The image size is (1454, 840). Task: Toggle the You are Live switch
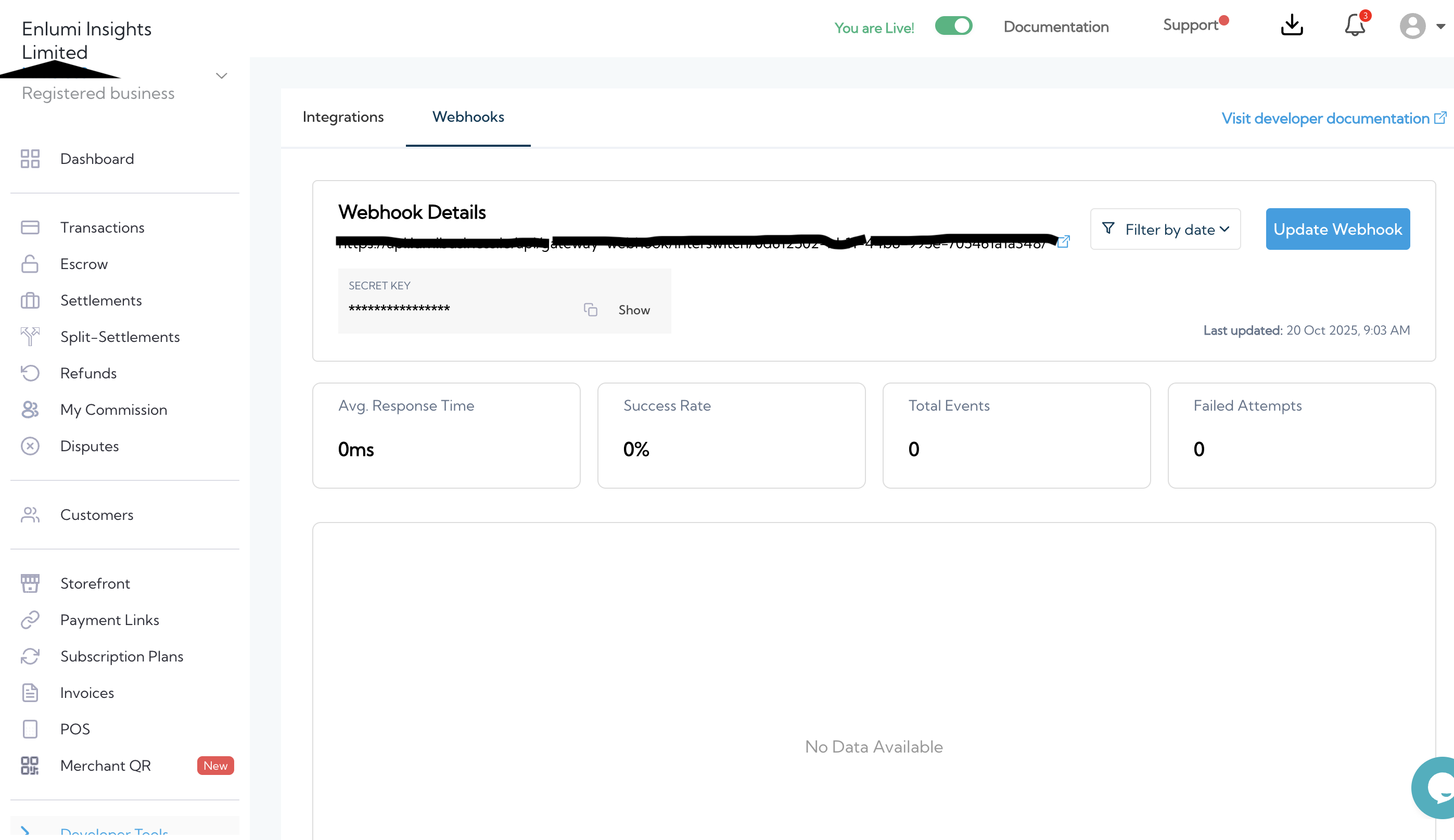coord(953,26)
